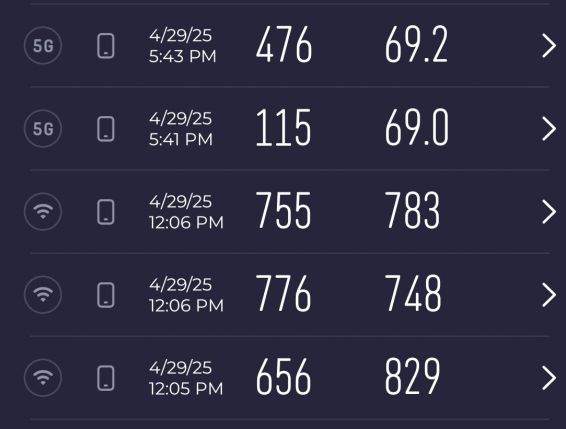Image resolution: width=566 pixels, height=429 pixels.
Task: Click the 5G icon for 5:41 PM test
Action: tap(43, 129)
